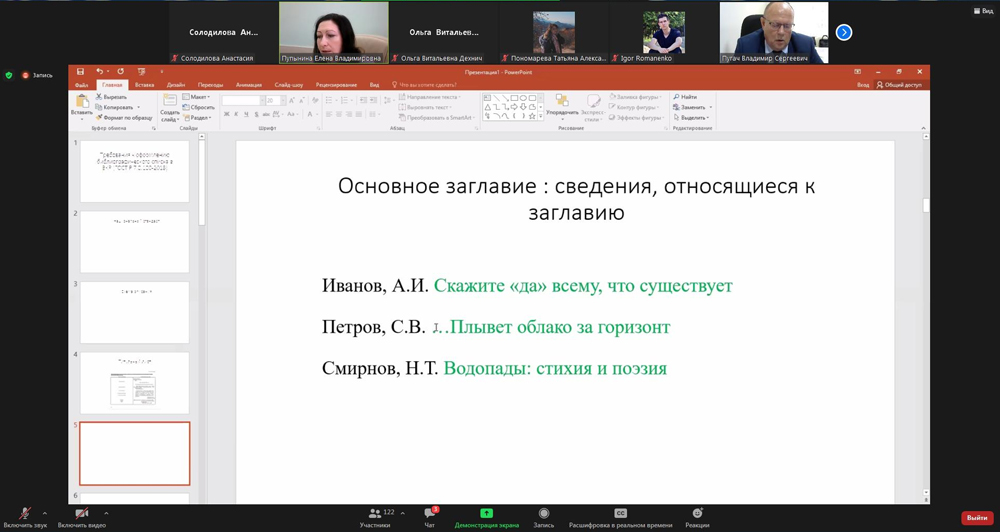1000x532 pixels.
Task: Open Zoom Participants (Участники) panel
Action: [375, 514]
